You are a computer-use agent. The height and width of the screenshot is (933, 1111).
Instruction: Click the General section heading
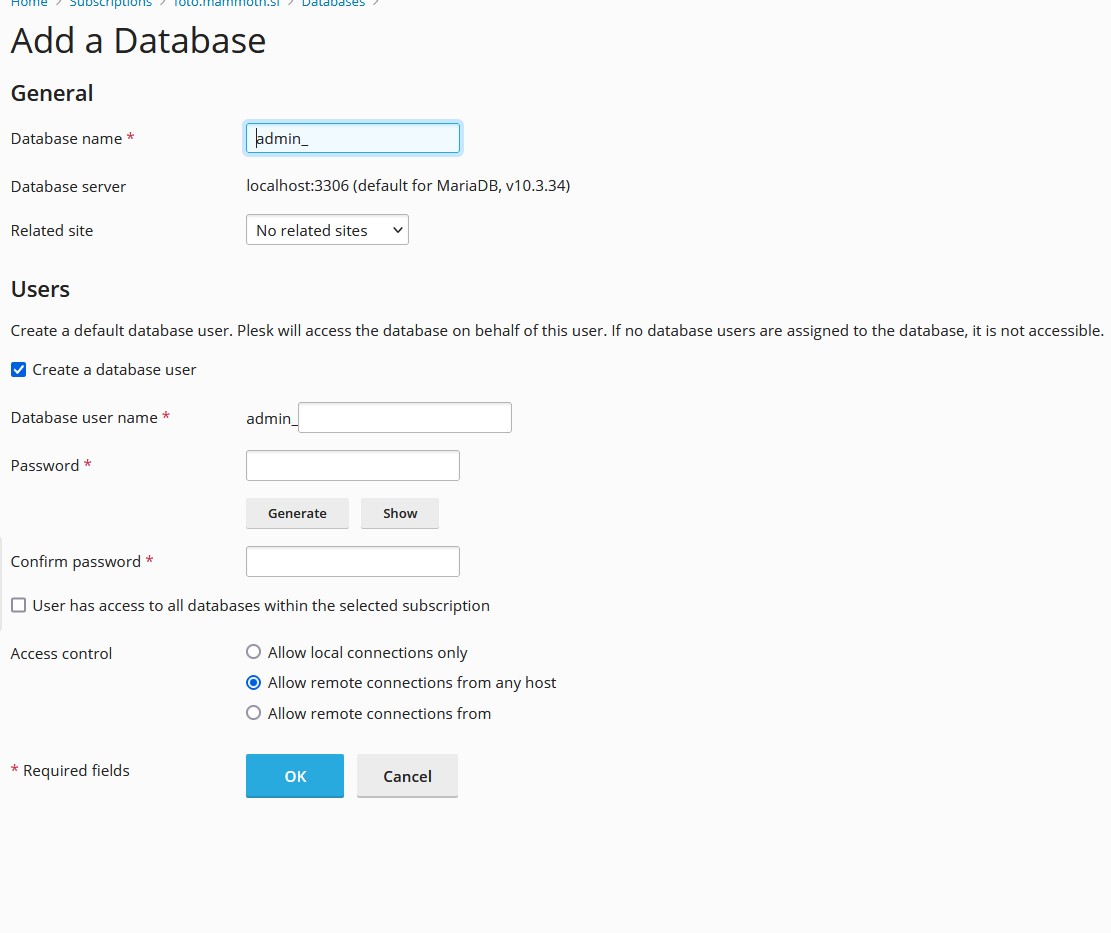[x=52, y=93]
